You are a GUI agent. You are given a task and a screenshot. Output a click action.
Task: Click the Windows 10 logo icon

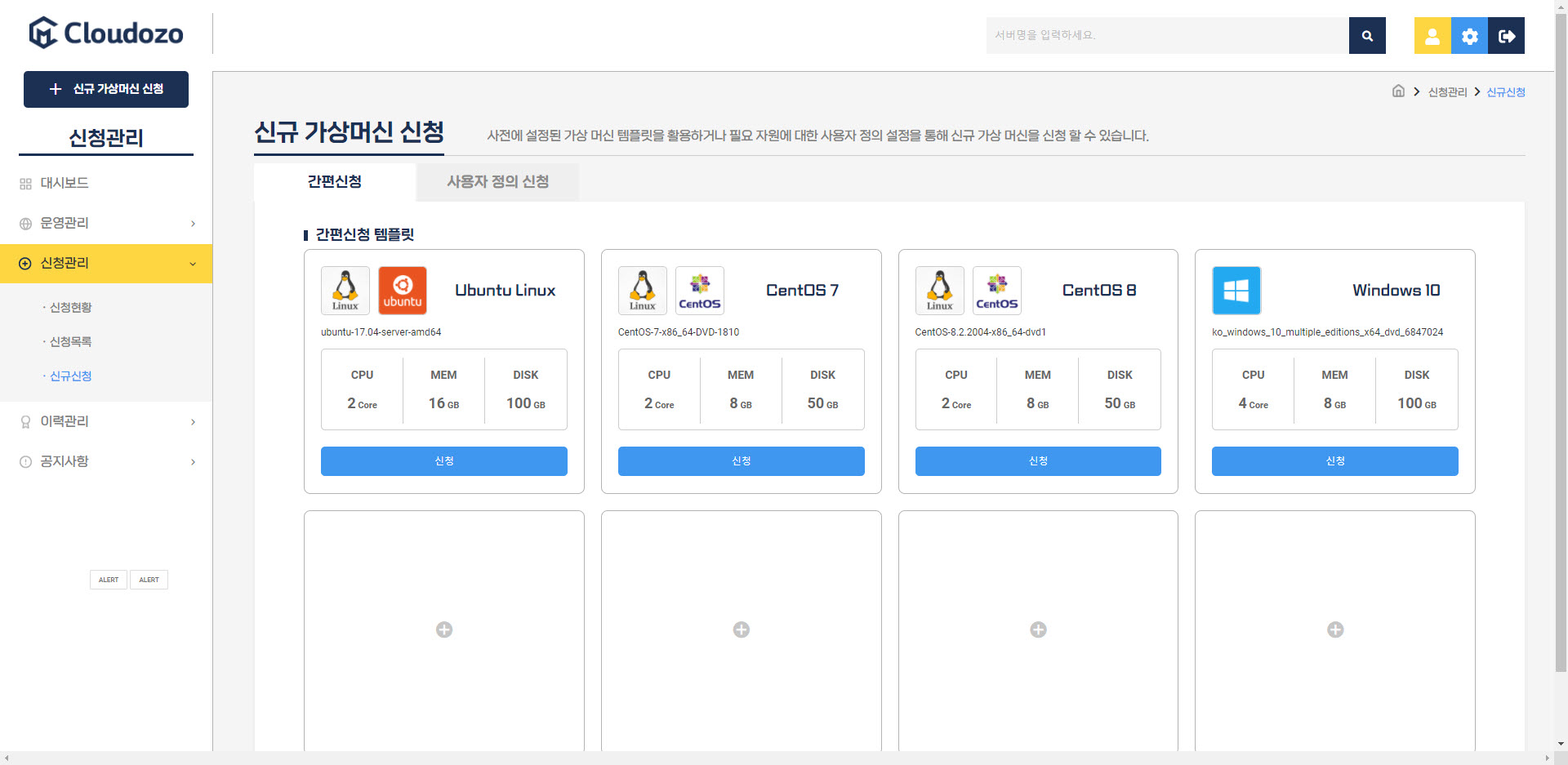click(1236, 291)
